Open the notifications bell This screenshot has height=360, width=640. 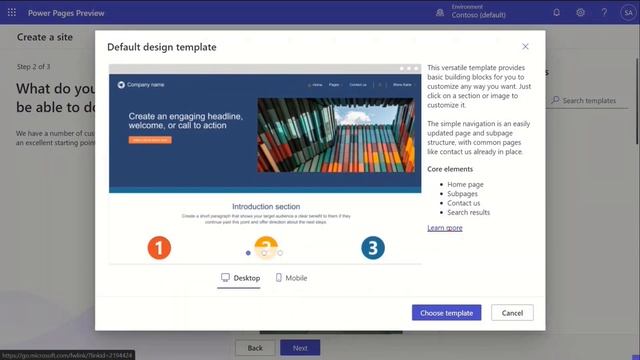556,13
